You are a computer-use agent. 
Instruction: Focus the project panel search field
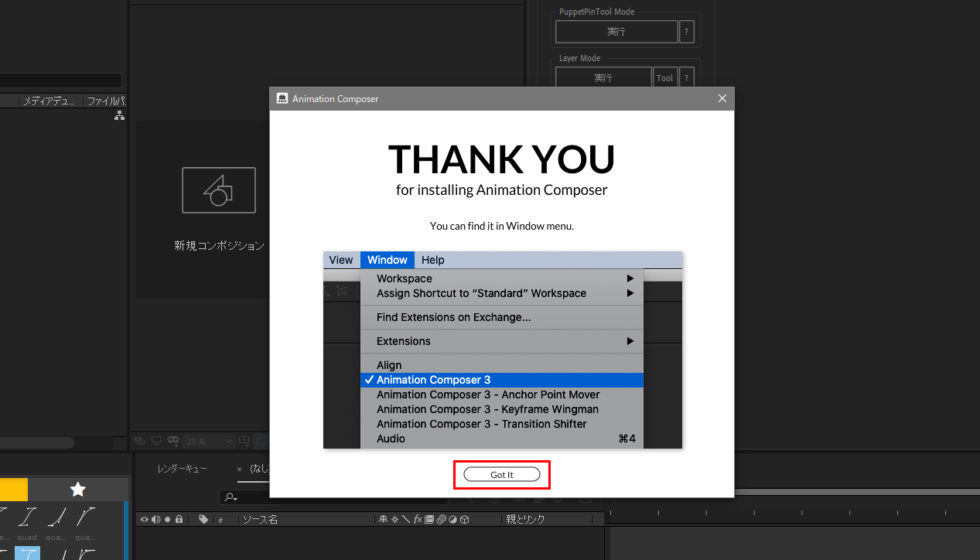(x=61, y=80)
